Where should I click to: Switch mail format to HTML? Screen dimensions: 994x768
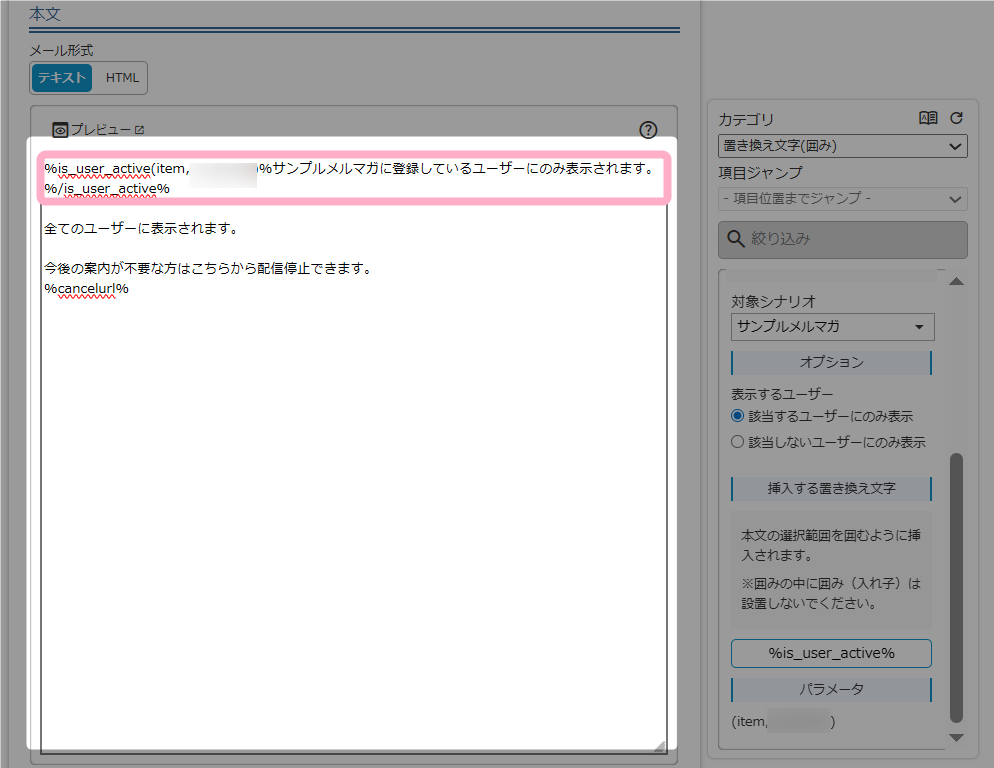point(122,78)
